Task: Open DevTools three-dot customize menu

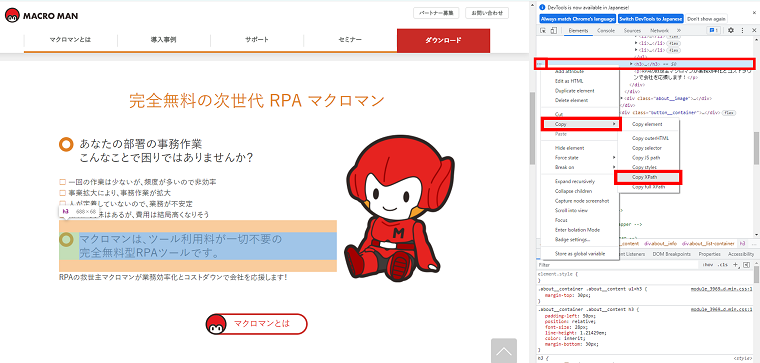Action: [742, 31]
